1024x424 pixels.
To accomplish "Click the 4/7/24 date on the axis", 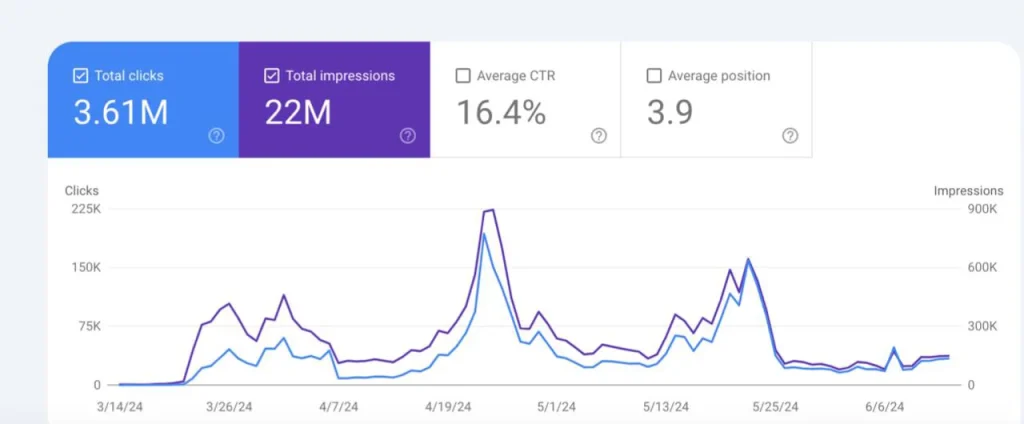I will (338, 407).
